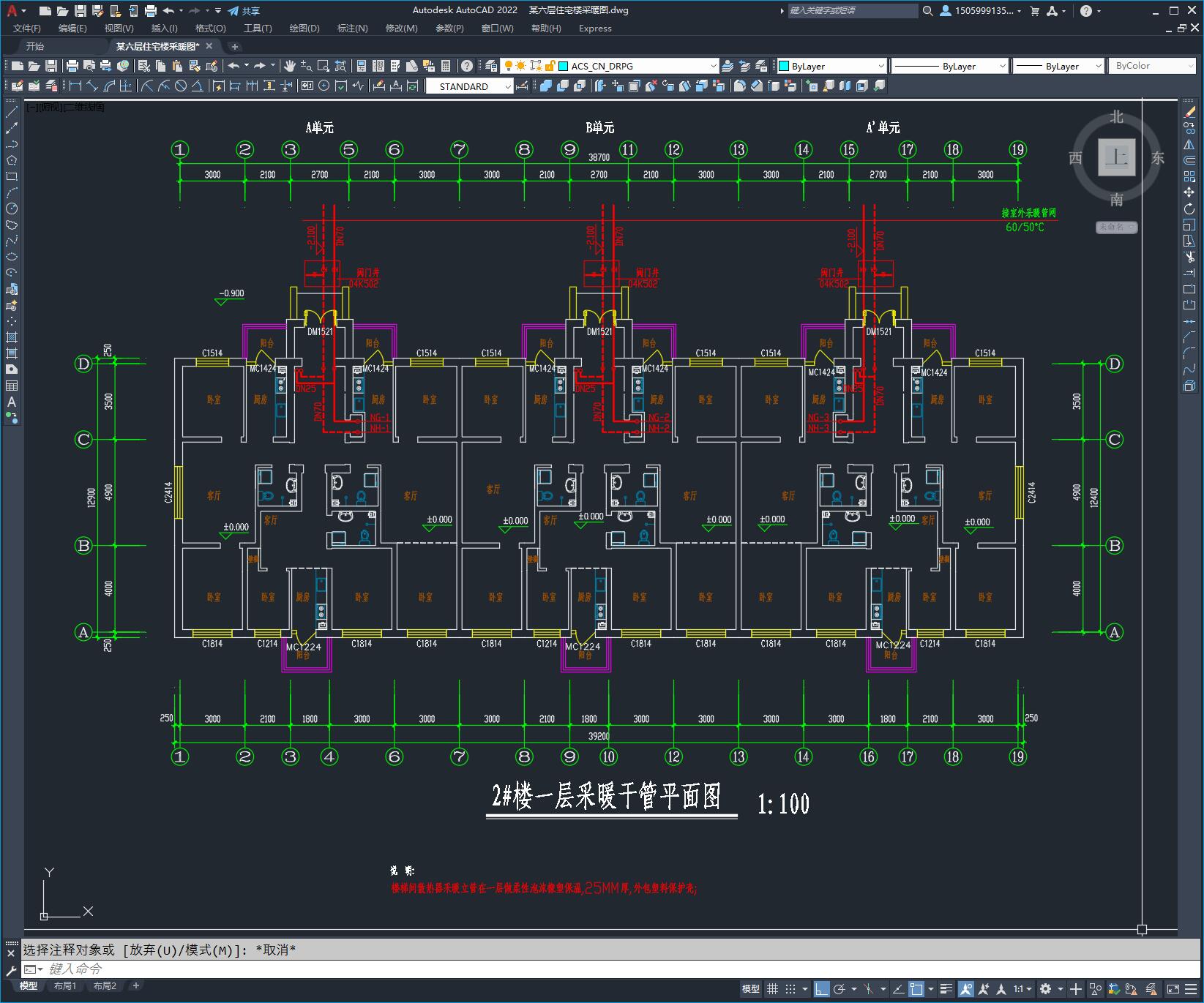Open the 绘图(D) menu

coord(304,29)
